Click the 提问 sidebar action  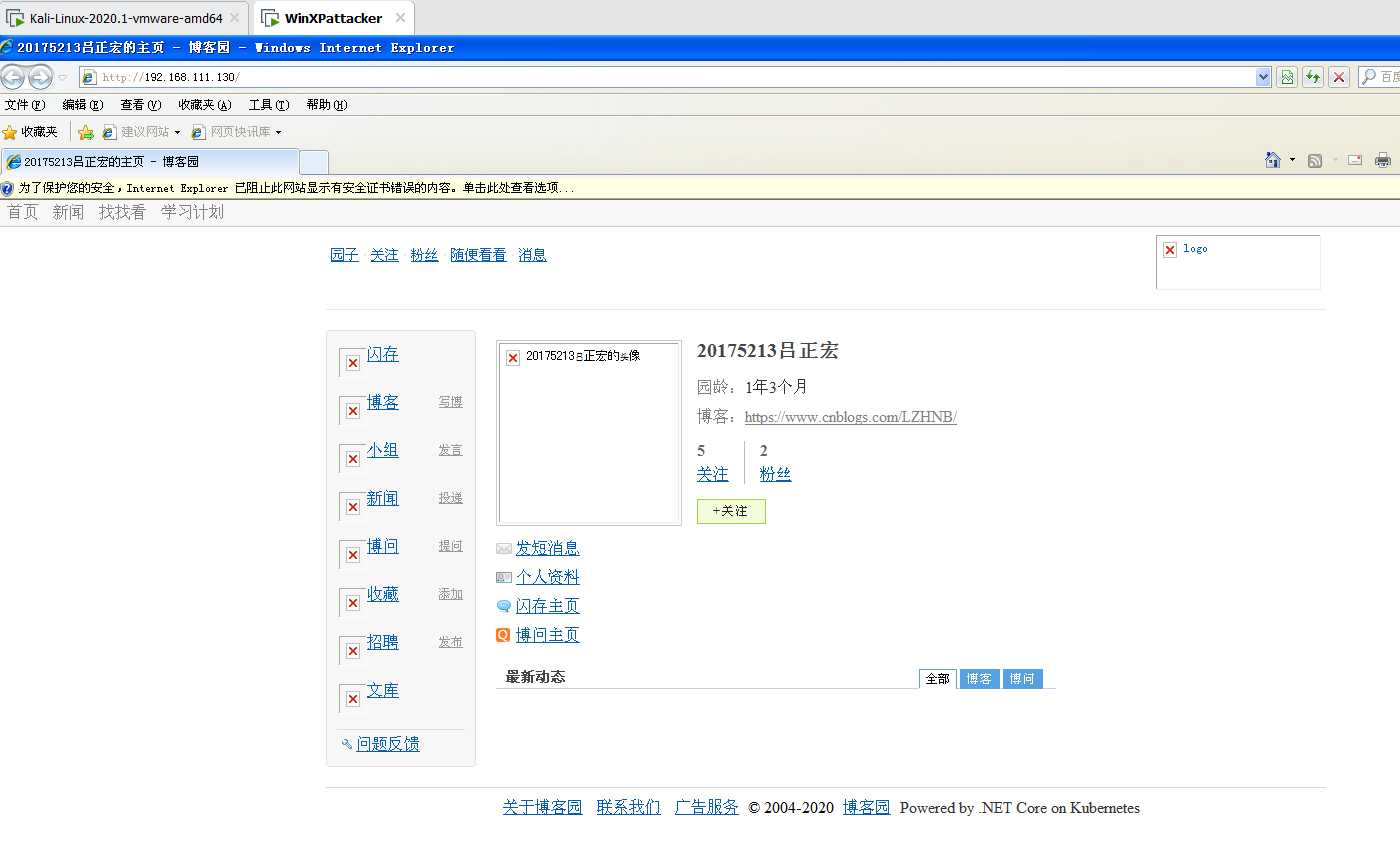(450, 546)
